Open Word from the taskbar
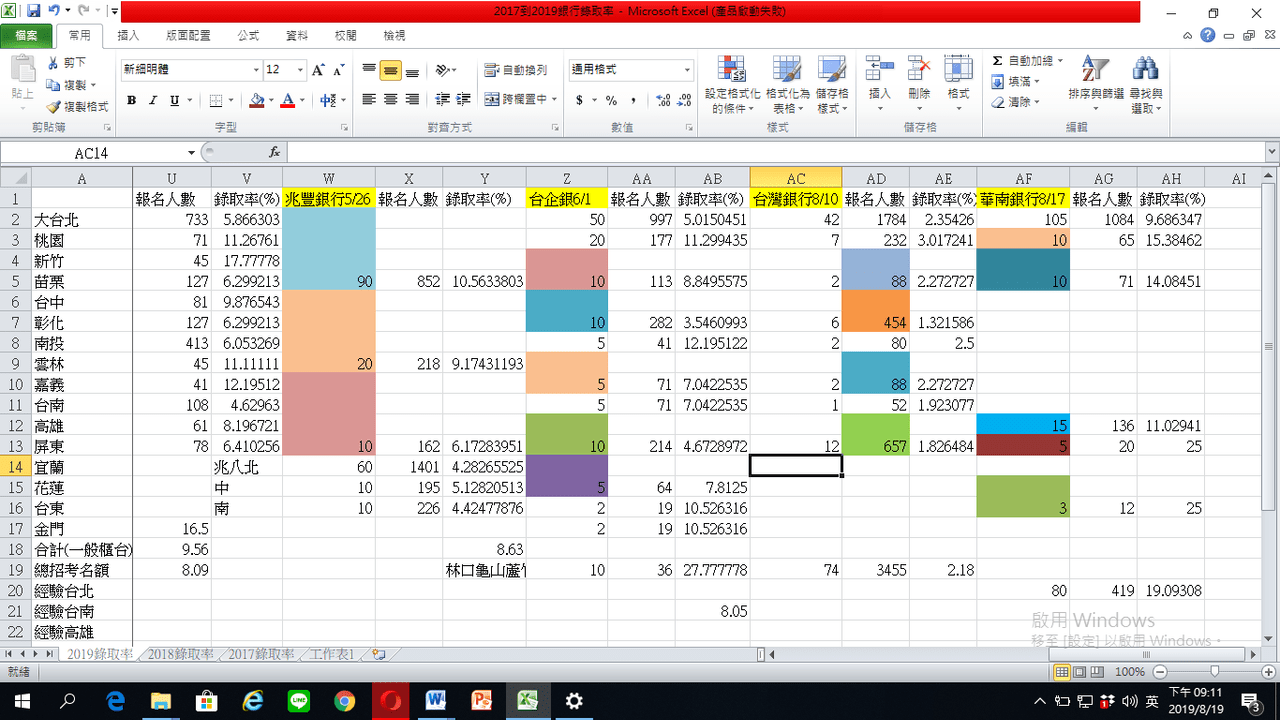The width and height of the screenshot is (1280, 720). 436,701
